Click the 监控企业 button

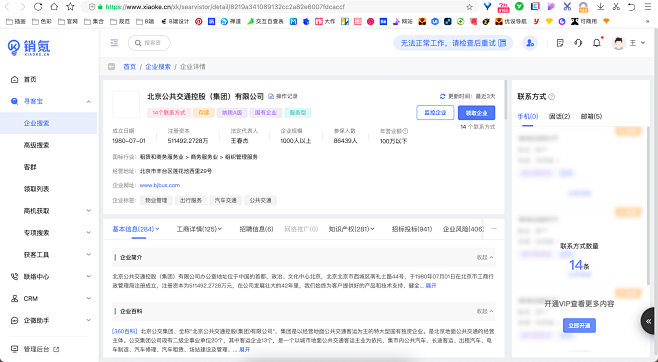[435, 112]
